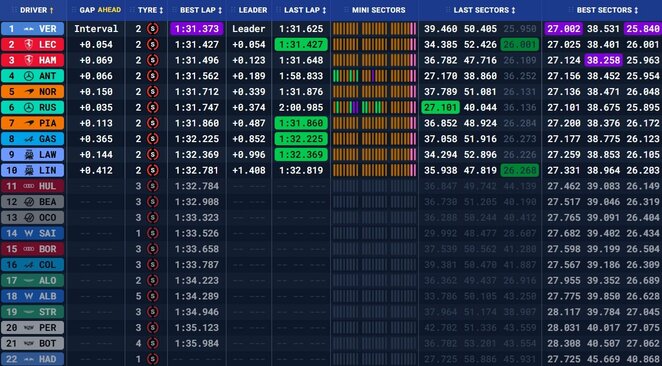Sort by the BEST SECTORS column header
The height and width of the screenshot is (366, 662).
[x=608, y=10]
